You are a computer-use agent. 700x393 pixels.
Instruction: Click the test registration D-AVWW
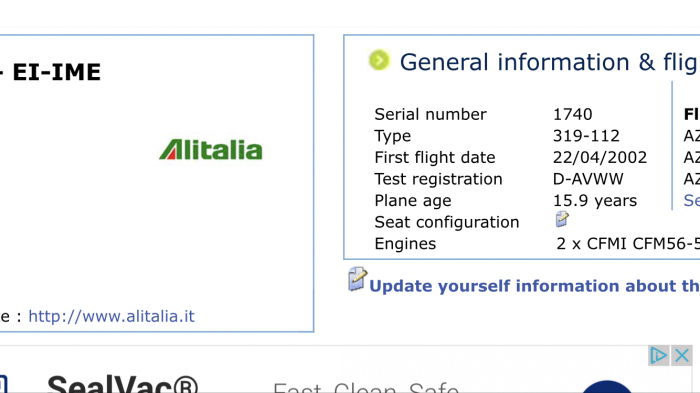point(588,179)
